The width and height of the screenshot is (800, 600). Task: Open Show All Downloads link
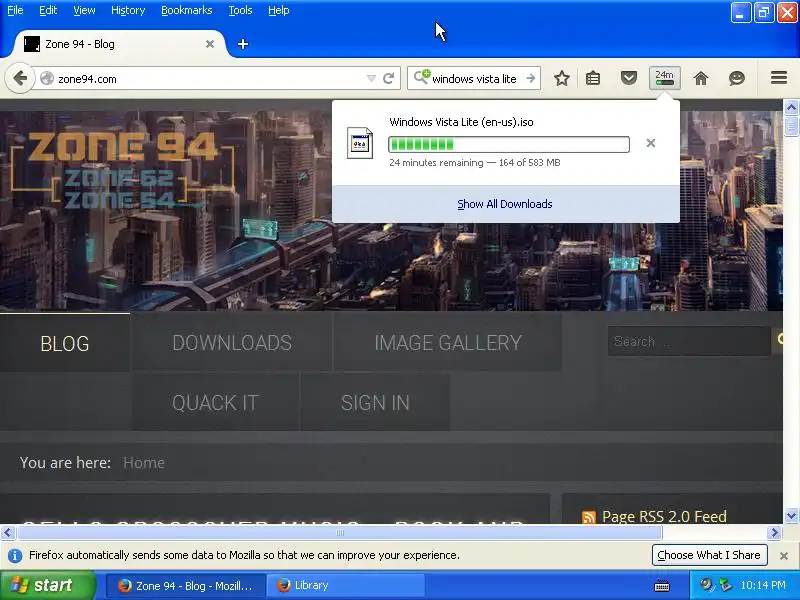(x=505, y=204)
